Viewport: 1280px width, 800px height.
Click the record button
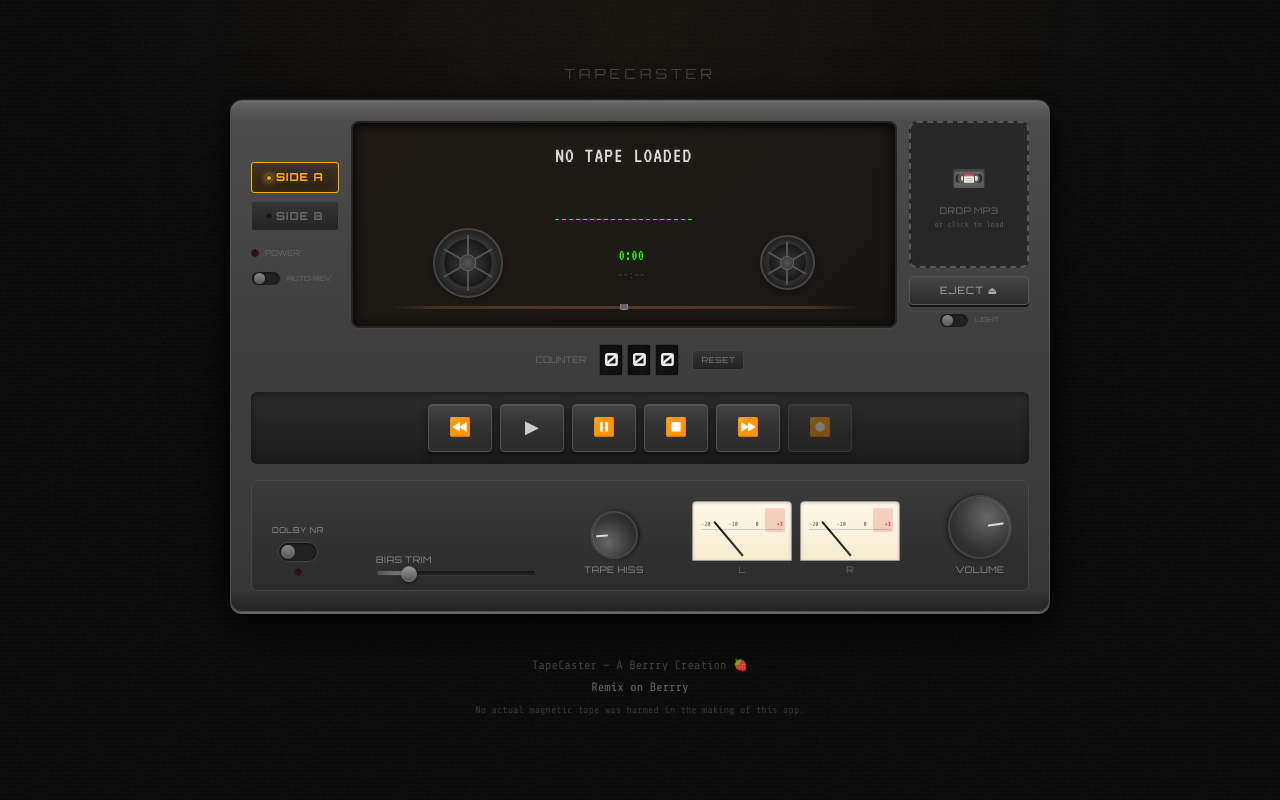[820, 428]
